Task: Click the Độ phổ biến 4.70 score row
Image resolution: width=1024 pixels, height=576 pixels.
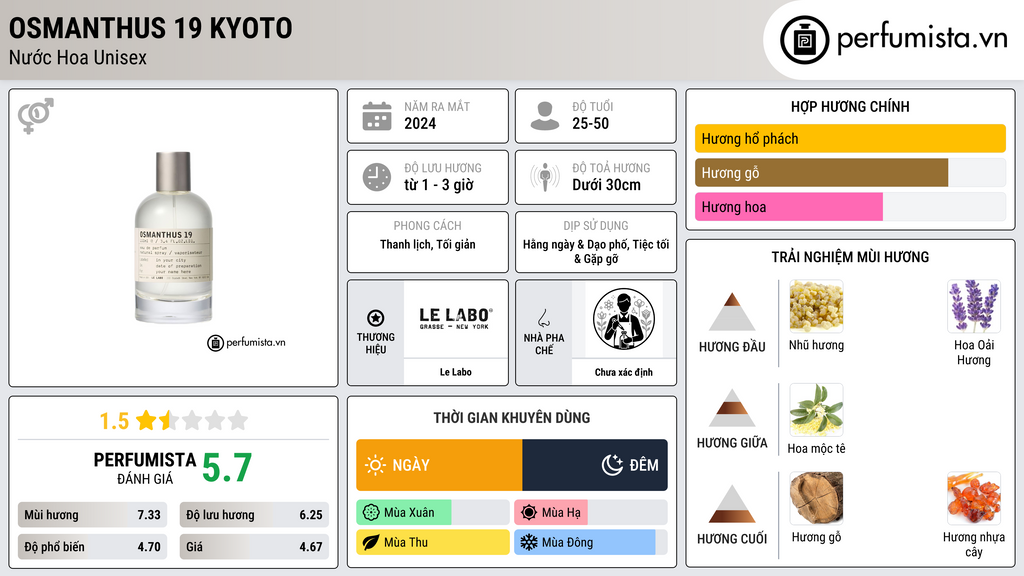Action: tap(92, 547)
